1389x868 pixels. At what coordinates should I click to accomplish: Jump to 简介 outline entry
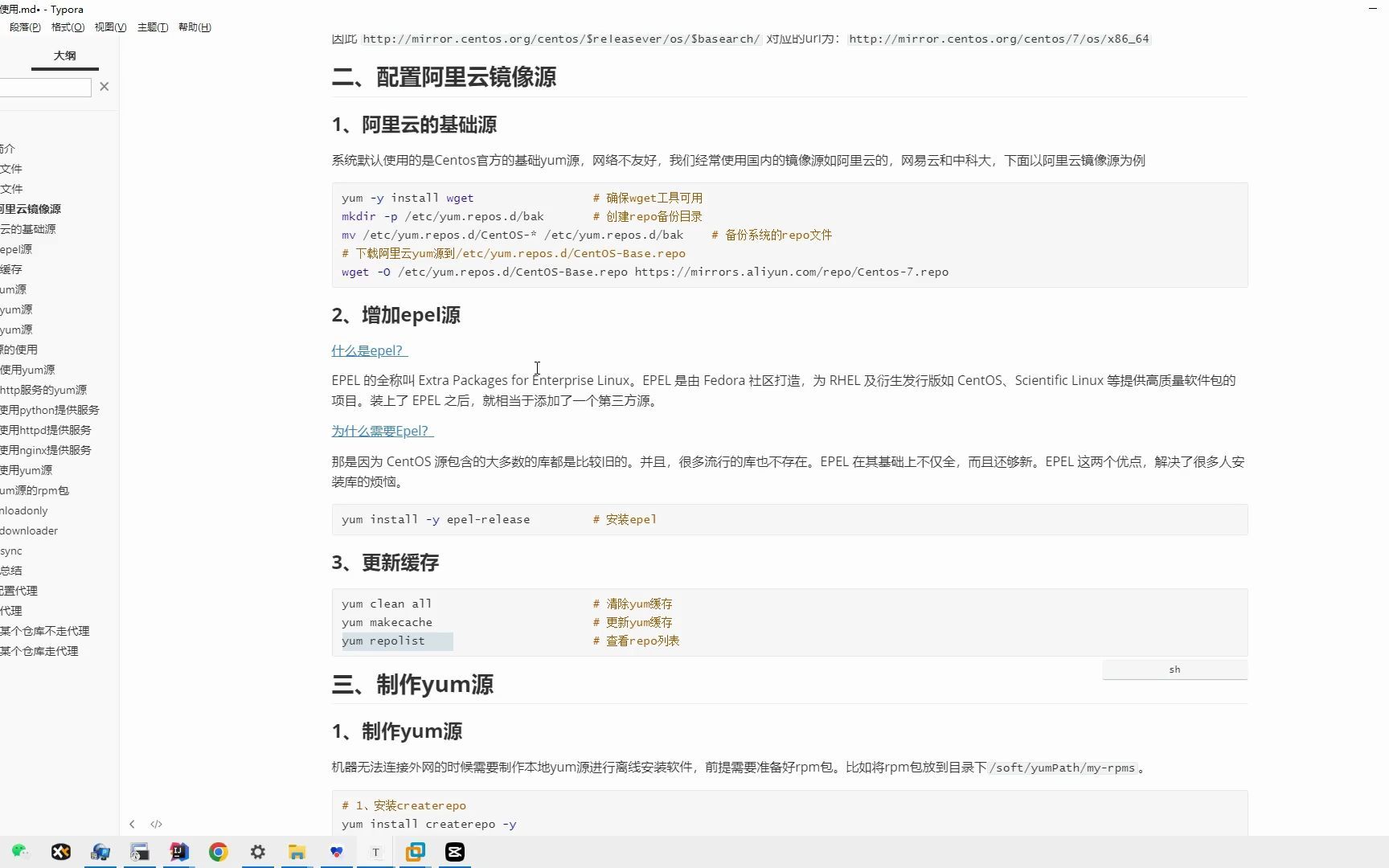[x=7, y=149]
